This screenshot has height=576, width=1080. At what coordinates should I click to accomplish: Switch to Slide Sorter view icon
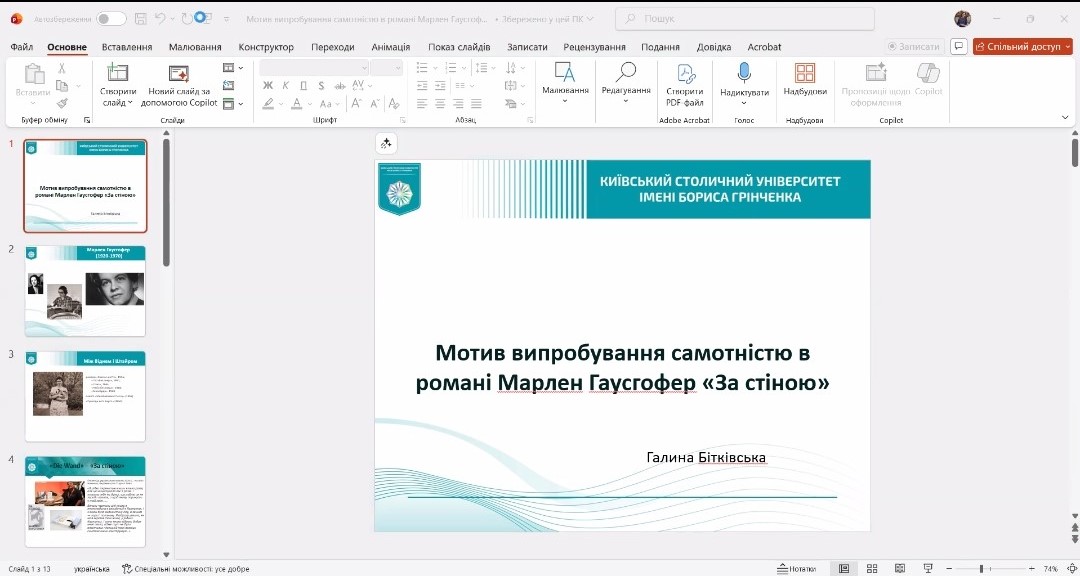point(872,568)
